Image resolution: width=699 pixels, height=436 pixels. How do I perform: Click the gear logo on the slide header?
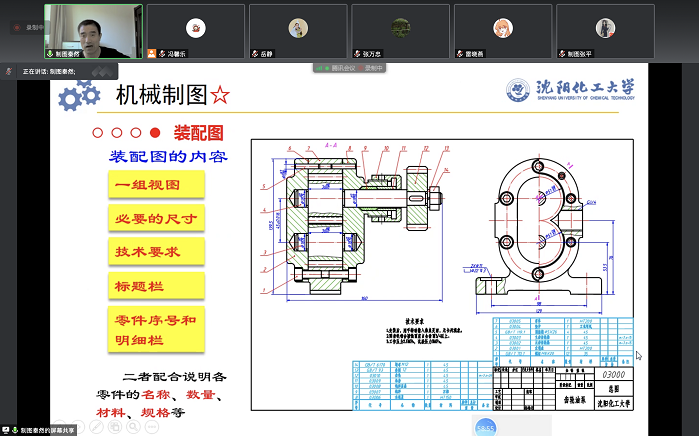79,94
